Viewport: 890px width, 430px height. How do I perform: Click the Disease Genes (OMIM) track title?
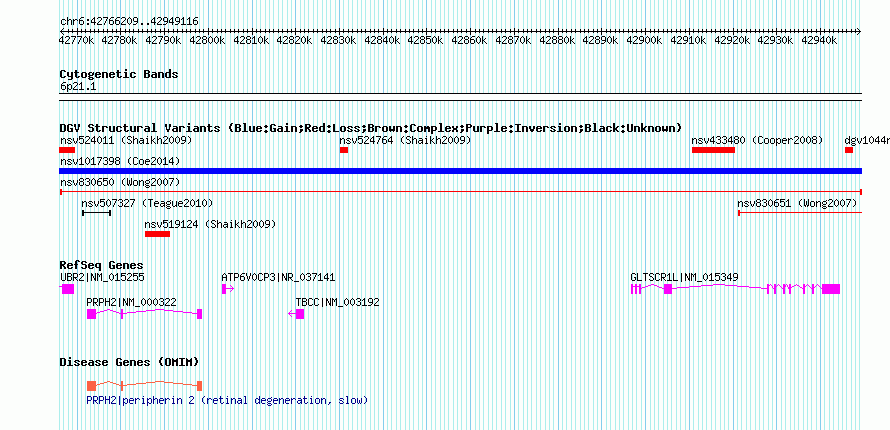tap(129, 362)
